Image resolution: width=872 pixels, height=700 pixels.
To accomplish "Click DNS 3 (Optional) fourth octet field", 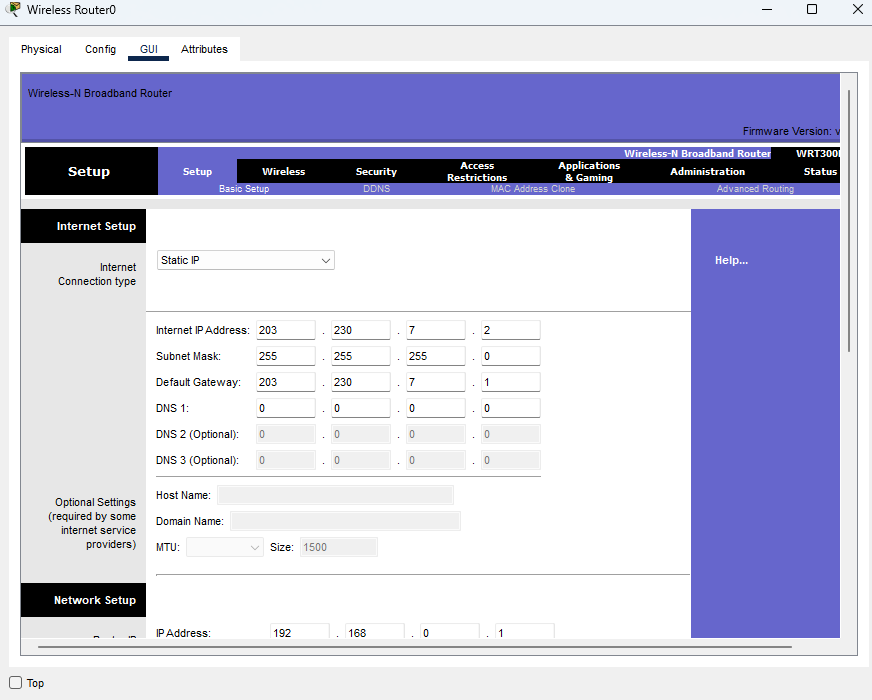I will point(511,460).
